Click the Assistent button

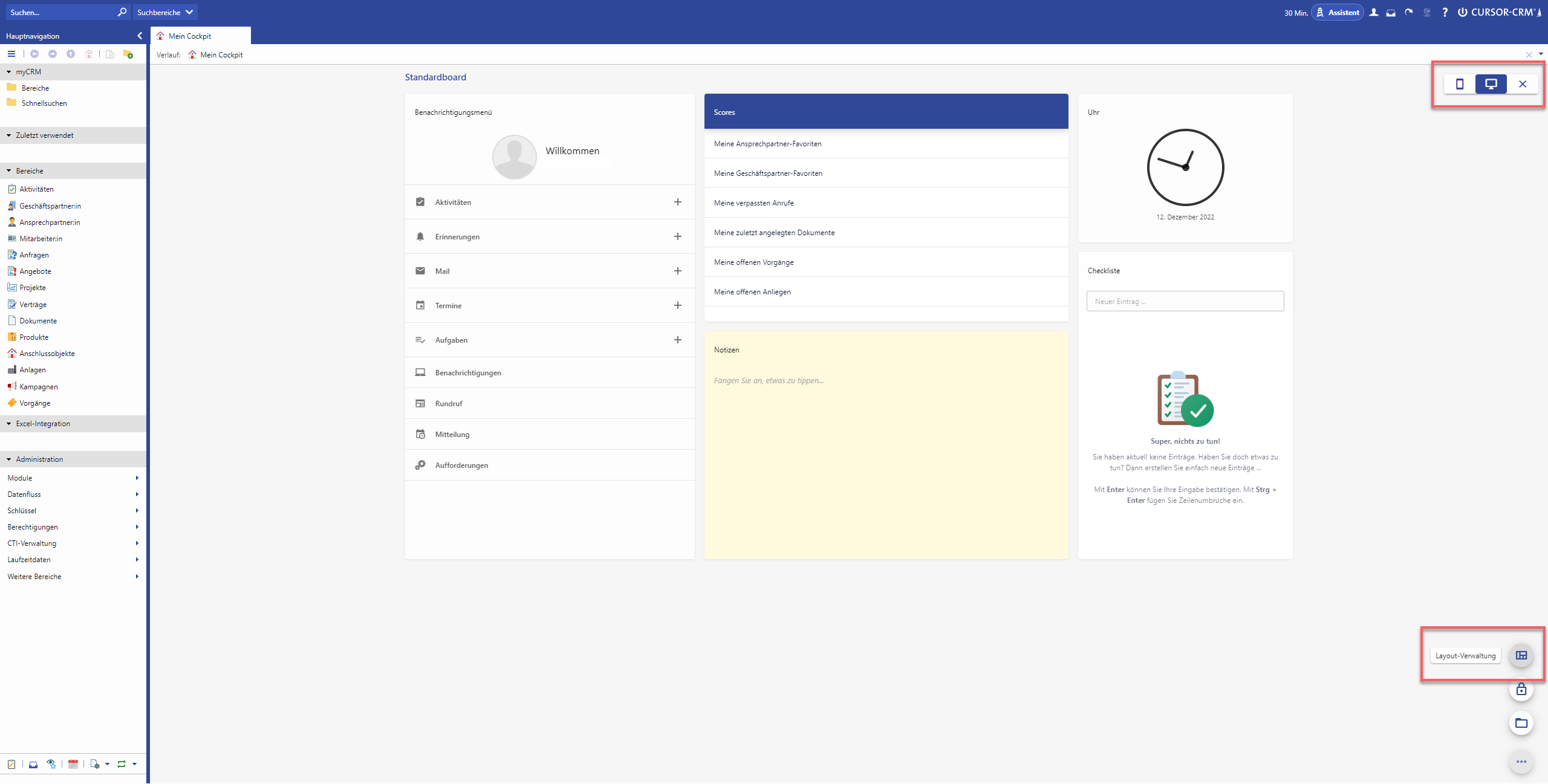click(x=1337, y=12)
